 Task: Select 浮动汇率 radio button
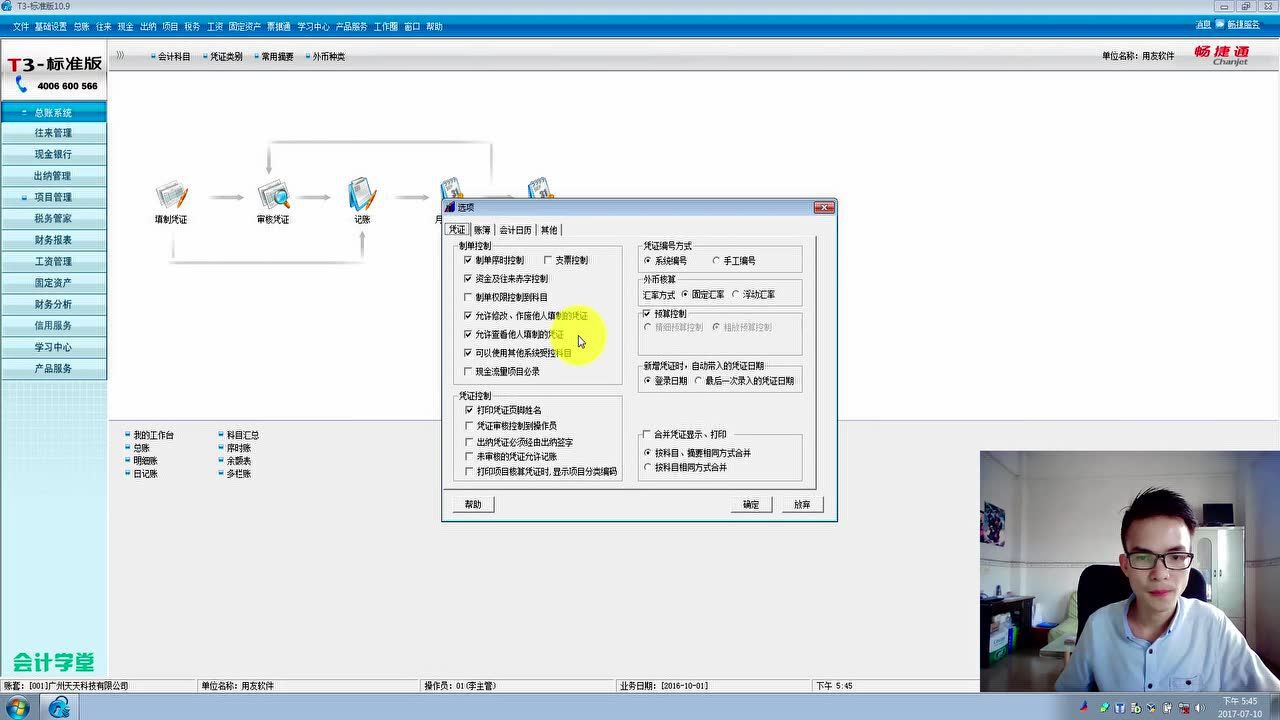736,295
